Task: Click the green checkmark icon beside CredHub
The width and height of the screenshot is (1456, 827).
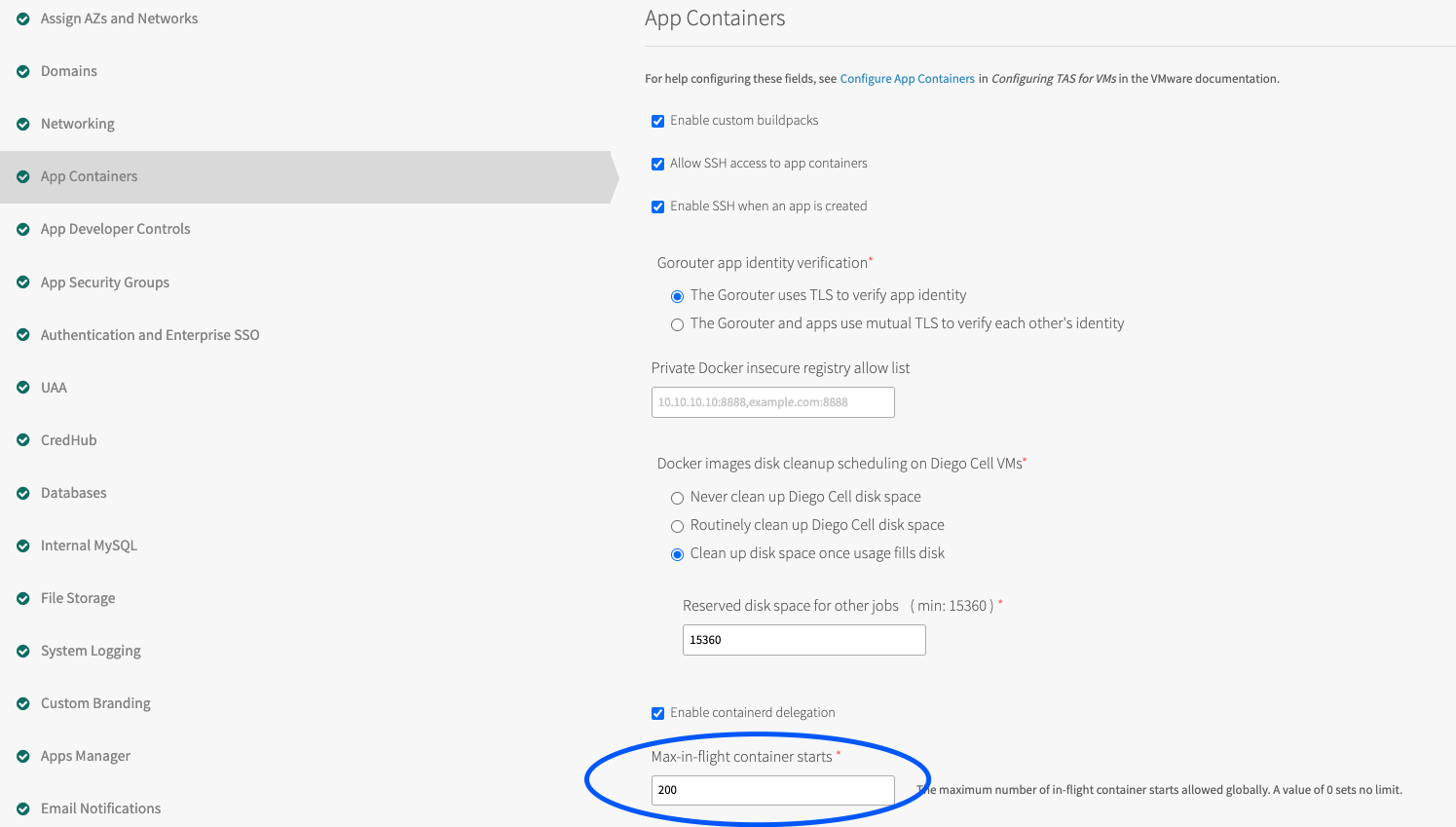Action: tap(23, 440)
